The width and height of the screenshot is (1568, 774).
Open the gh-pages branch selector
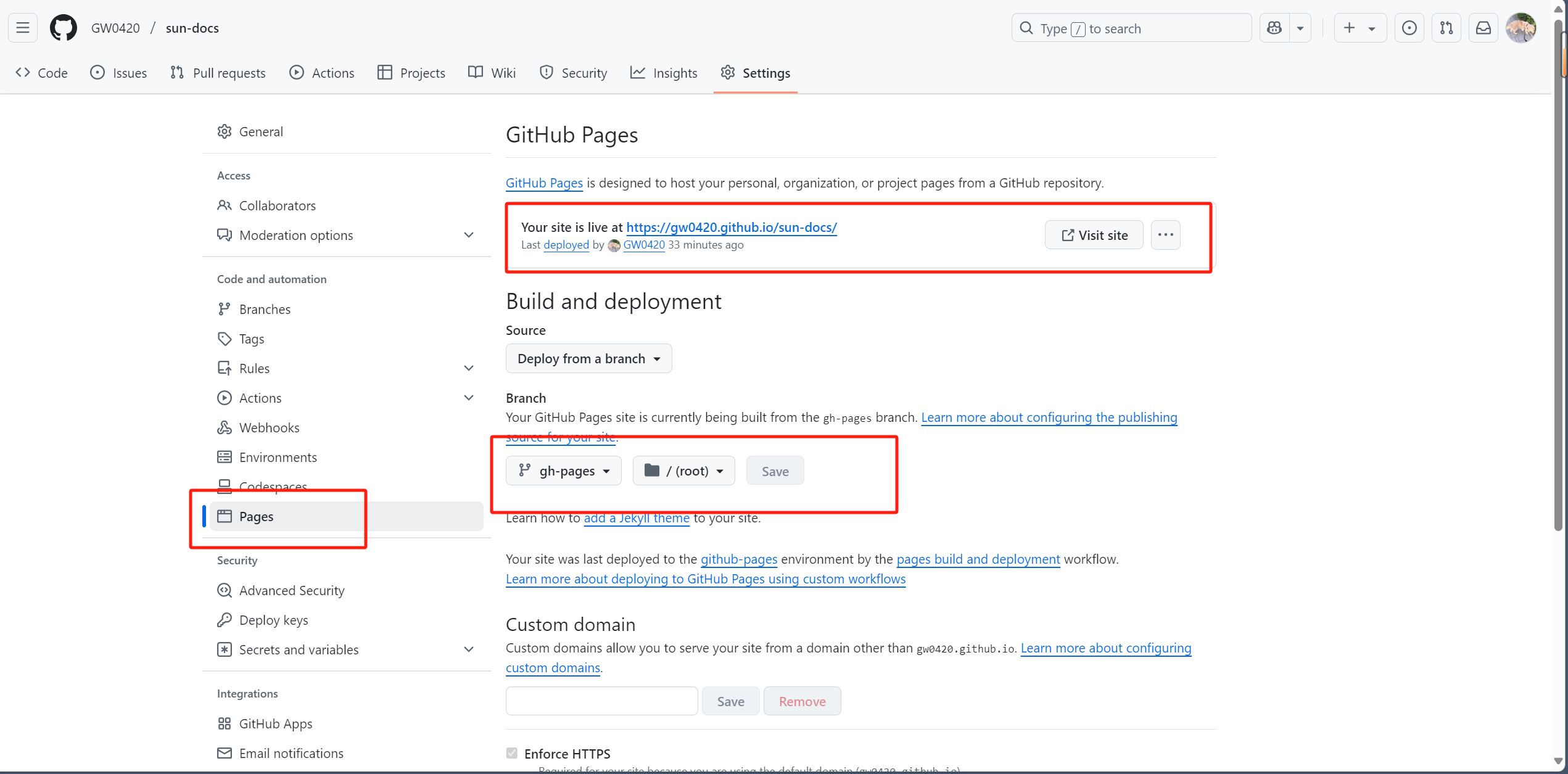pyautogui.click(x=563, y=471)
